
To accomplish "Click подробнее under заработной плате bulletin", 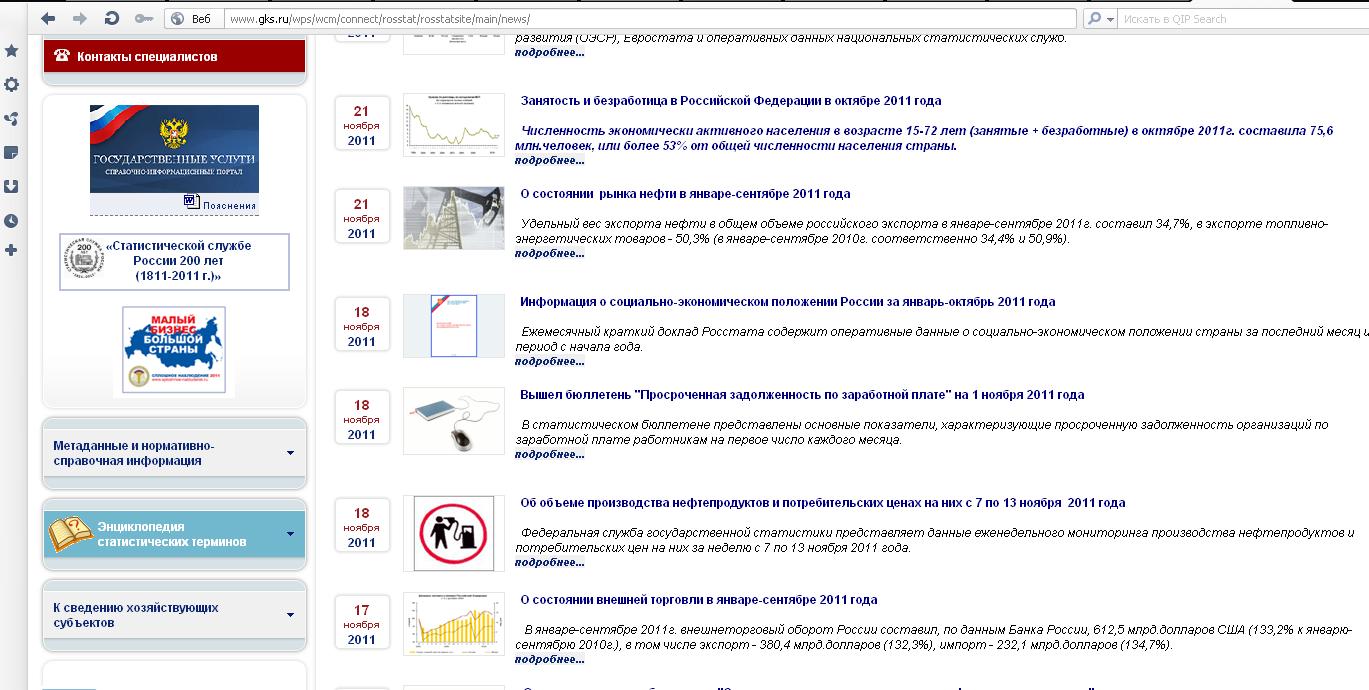I will tap(550, 454).
